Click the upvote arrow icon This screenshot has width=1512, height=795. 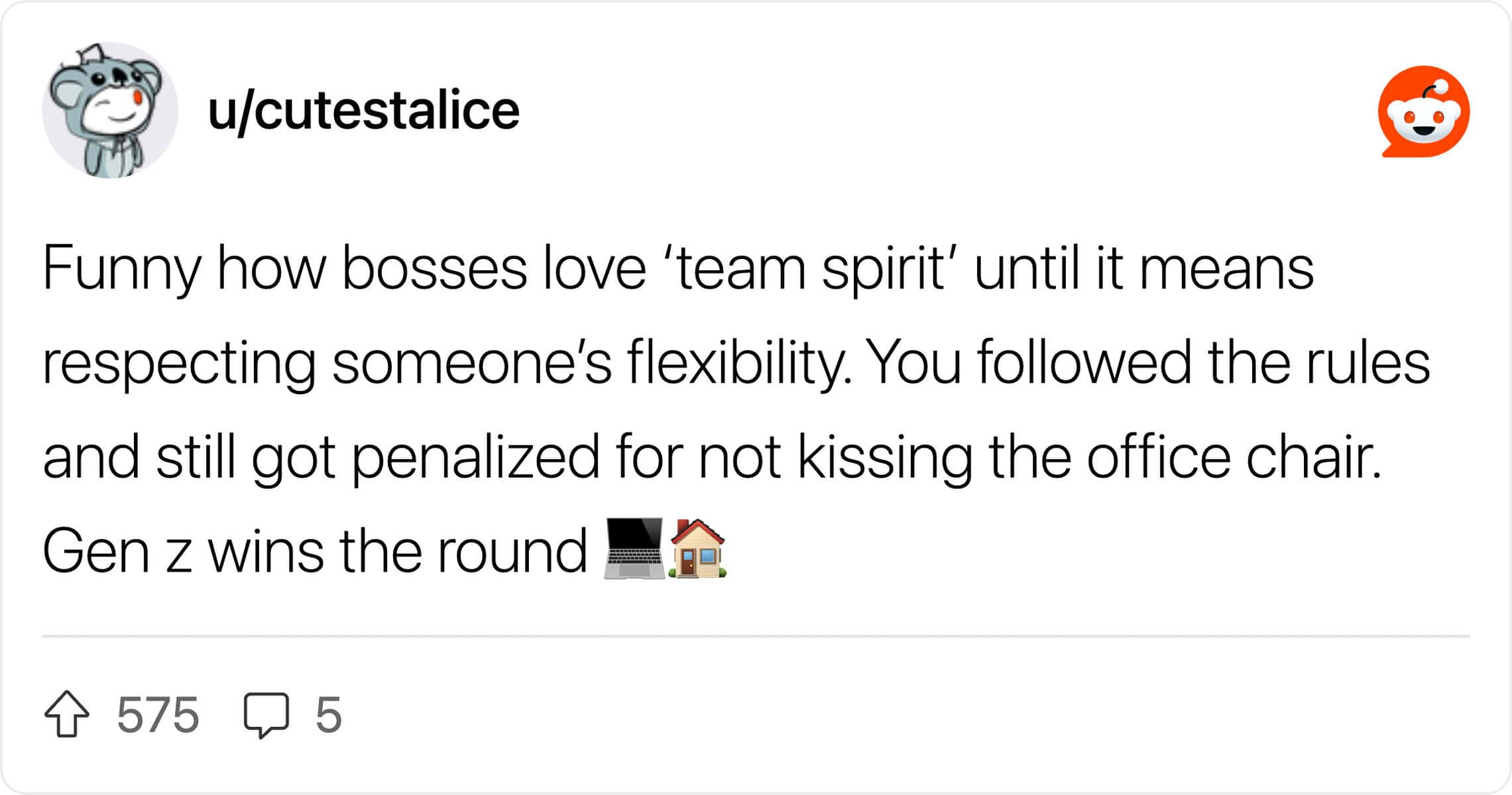point(66,714)
